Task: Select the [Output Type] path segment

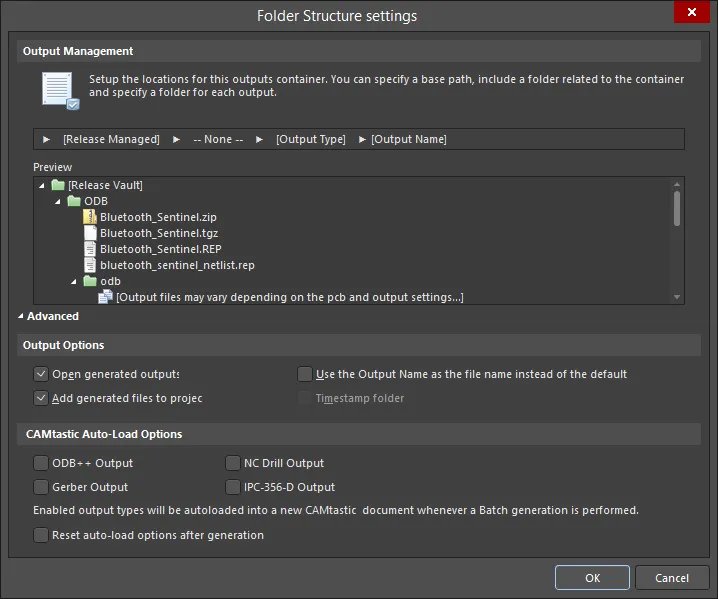Action: (310, 139)
